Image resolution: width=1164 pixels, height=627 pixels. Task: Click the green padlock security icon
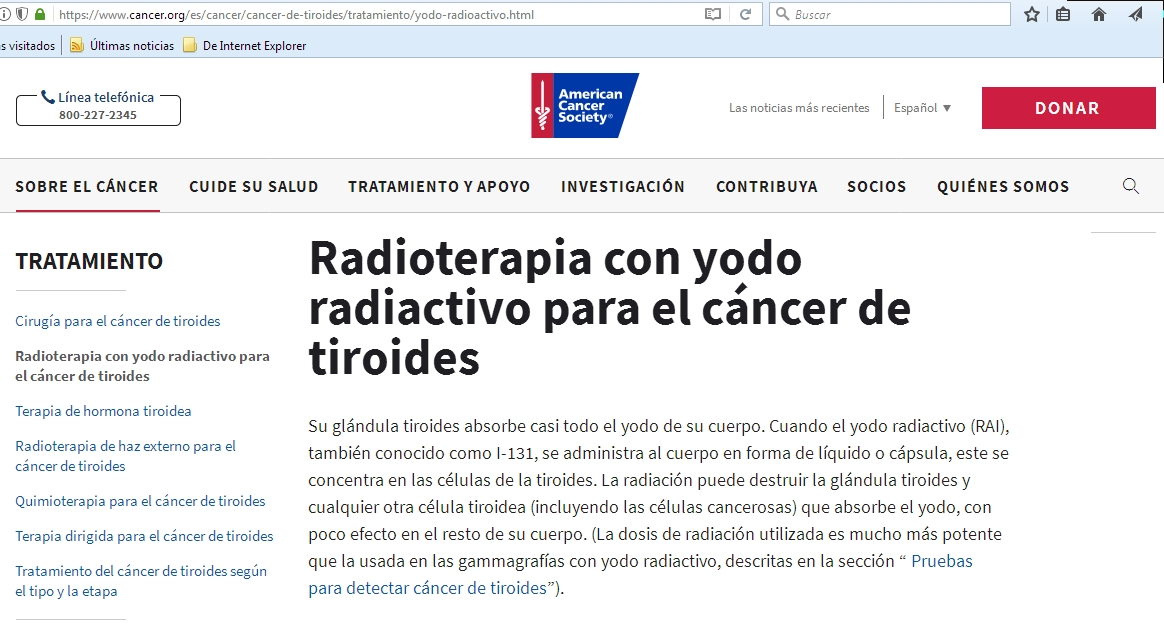(40, 14)
